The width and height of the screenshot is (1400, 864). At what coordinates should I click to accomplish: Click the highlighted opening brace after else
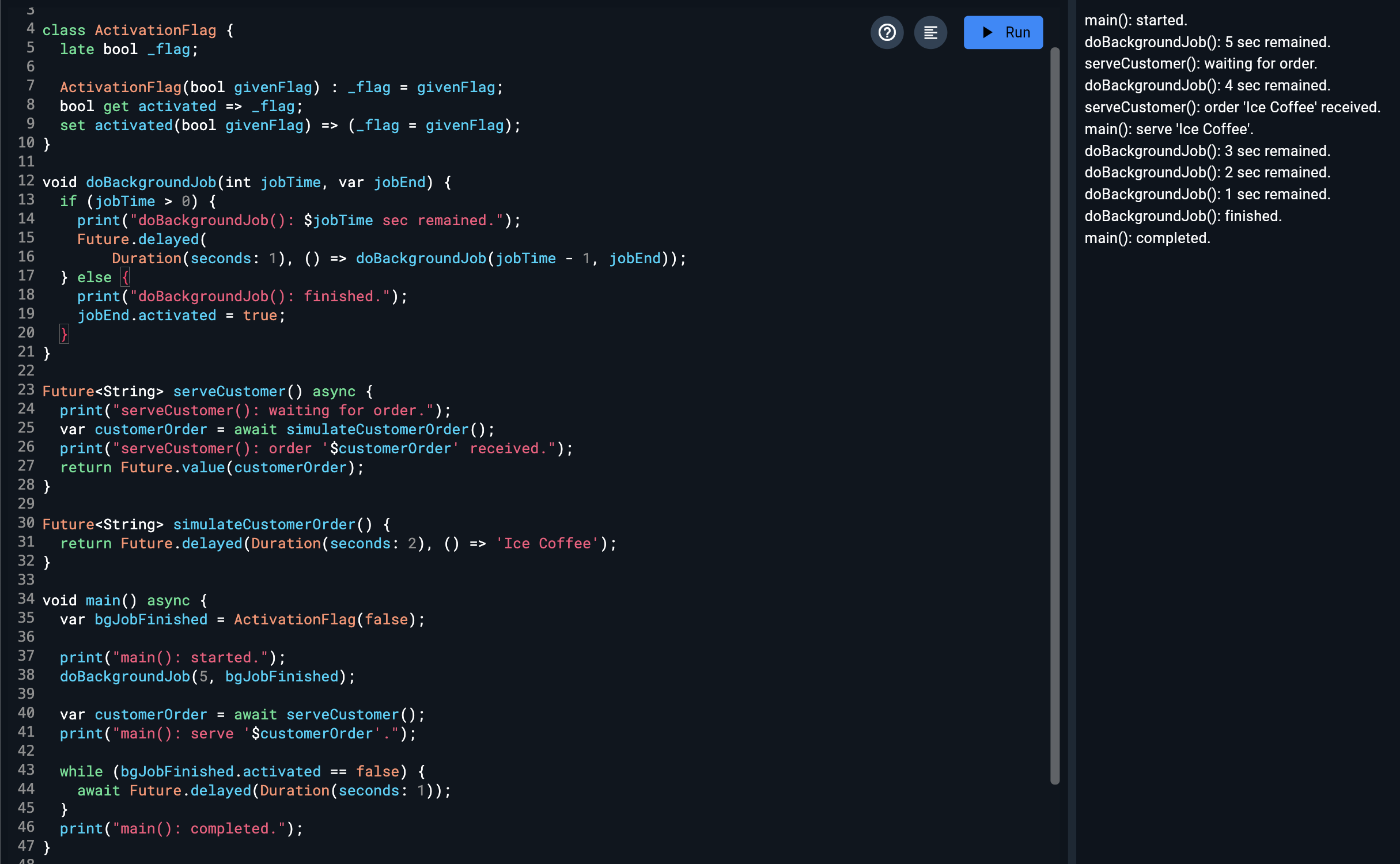[125, 278]
